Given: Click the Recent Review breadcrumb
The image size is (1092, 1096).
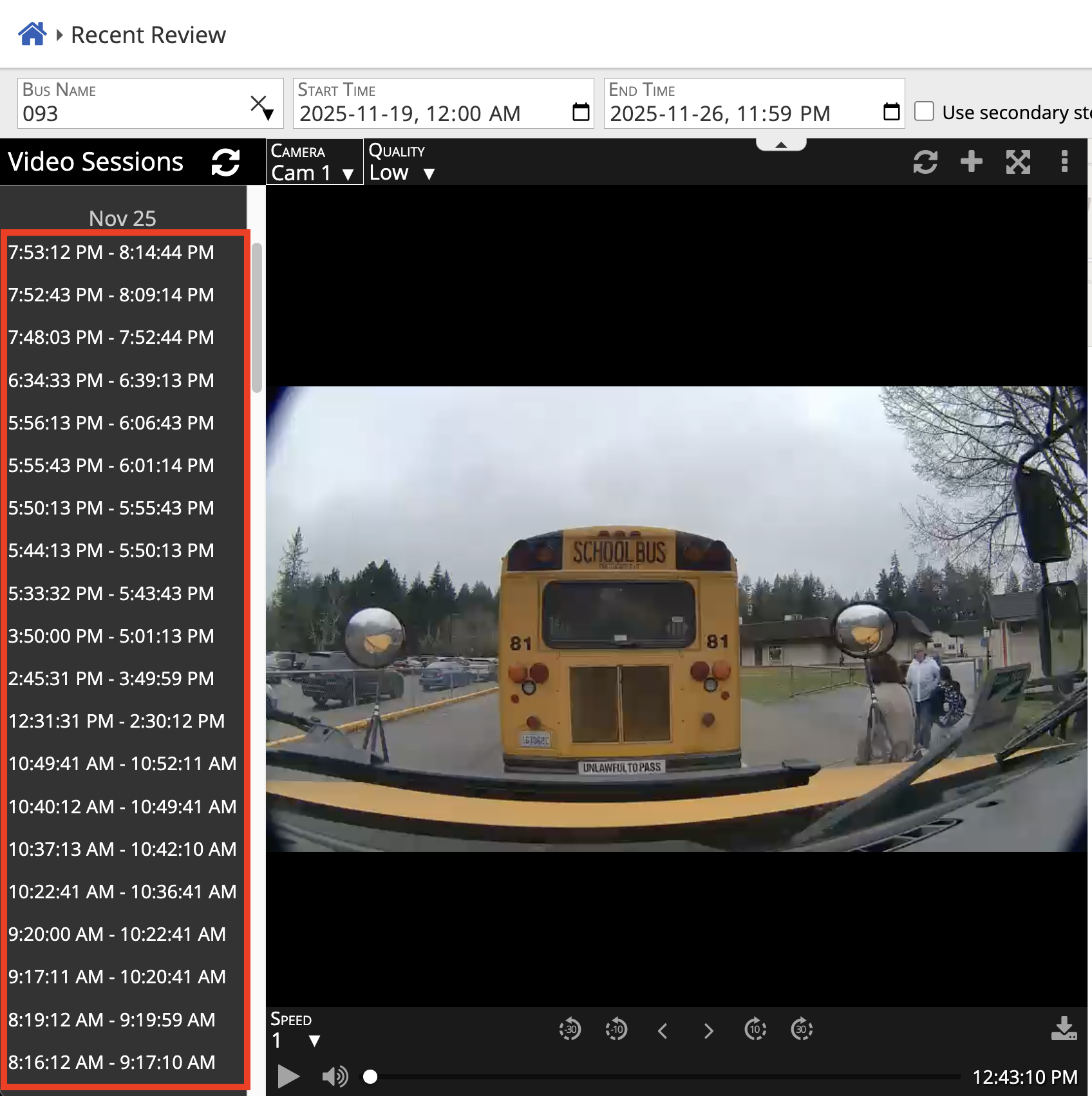Looking at the screenshot, I should [x=149, y=35].
